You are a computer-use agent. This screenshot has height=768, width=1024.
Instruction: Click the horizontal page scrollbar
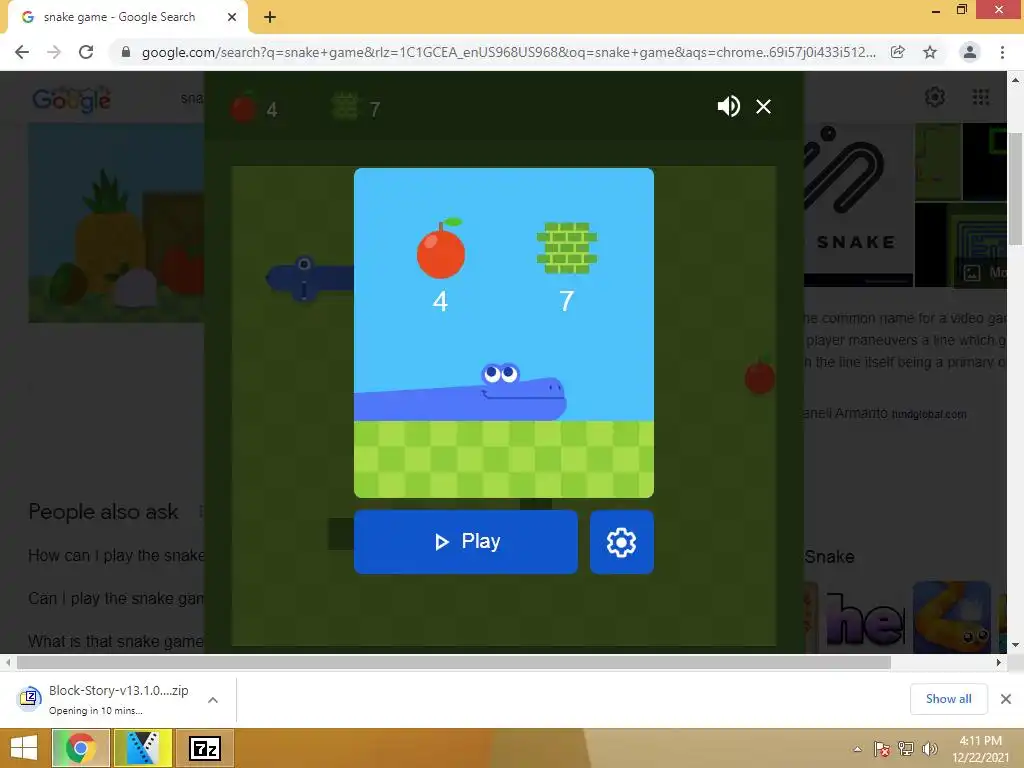(x=454, y=662)
